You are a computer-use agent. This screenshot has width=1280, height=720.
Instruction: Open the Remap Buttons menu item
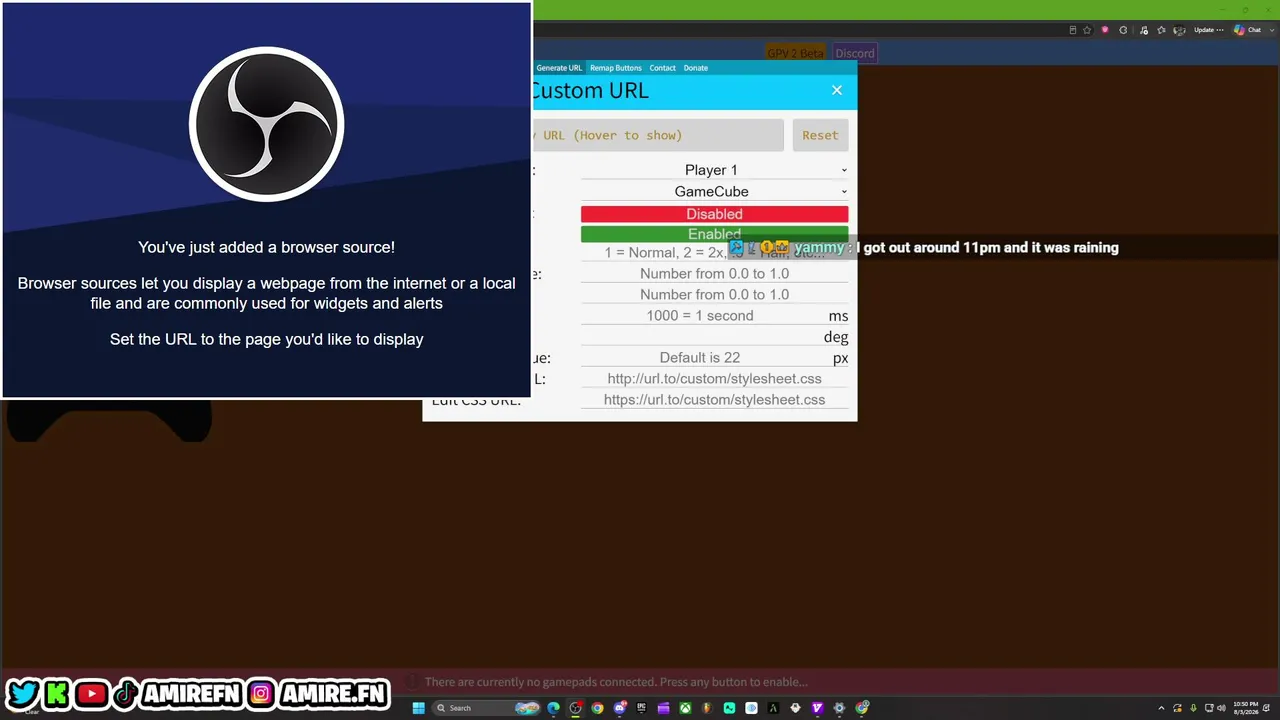pos(616,68)
